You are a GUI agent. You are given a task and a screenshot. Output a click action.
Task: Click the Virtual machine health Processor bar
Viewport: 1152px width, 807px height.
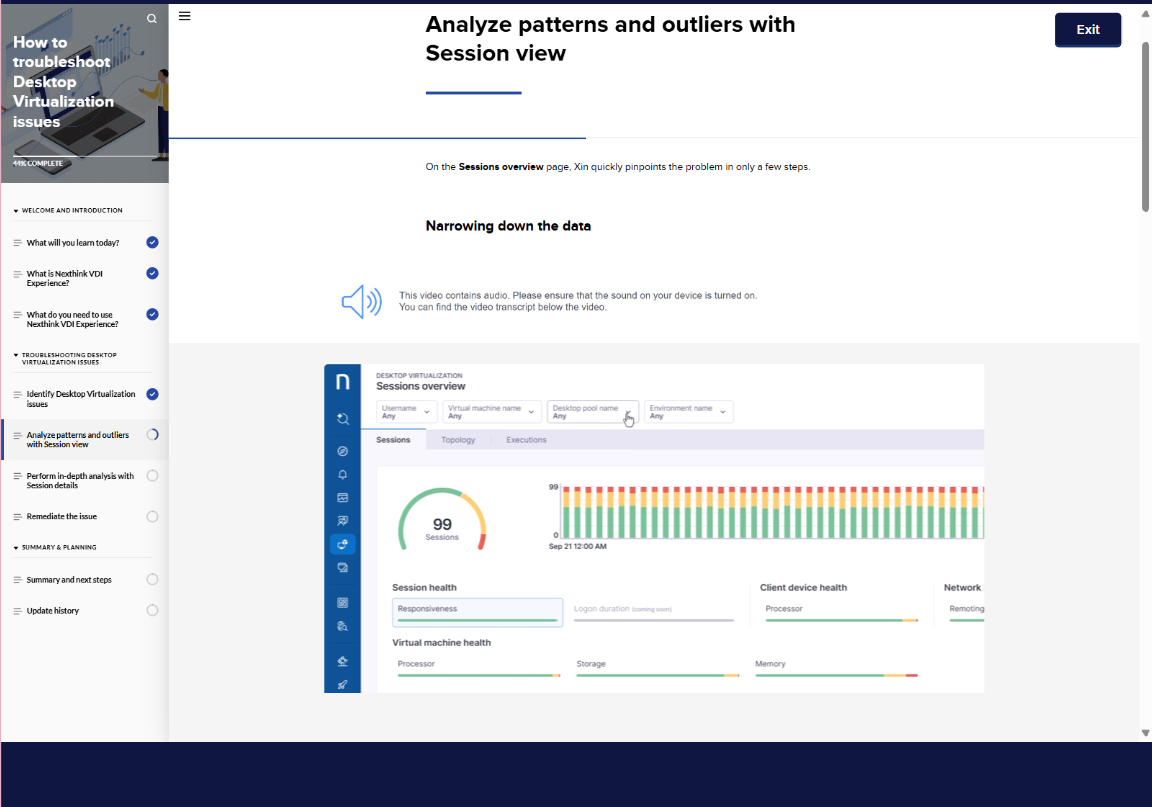click(x=479, y=675)
